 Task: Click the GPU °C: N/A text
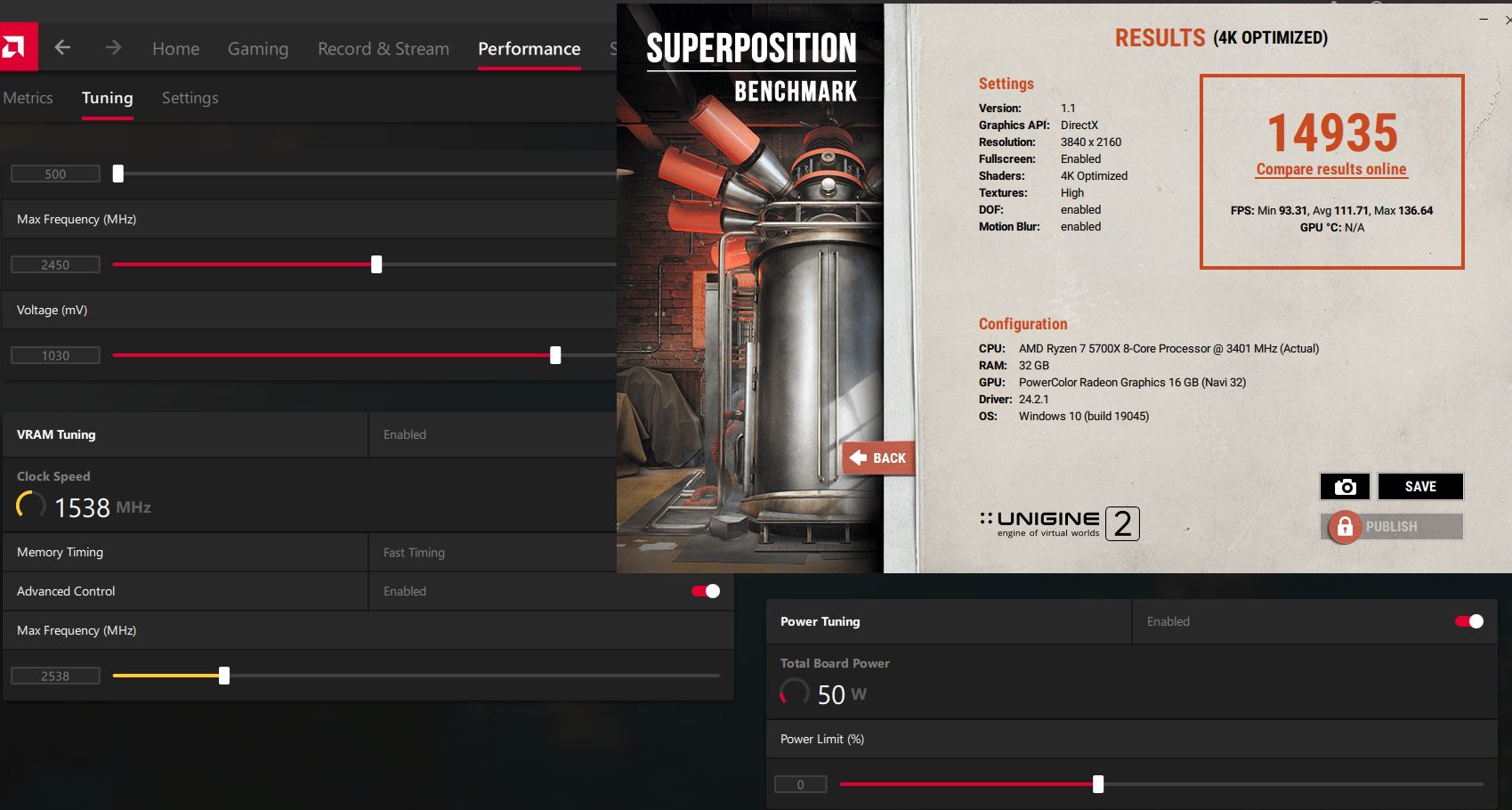point(1331,228)
